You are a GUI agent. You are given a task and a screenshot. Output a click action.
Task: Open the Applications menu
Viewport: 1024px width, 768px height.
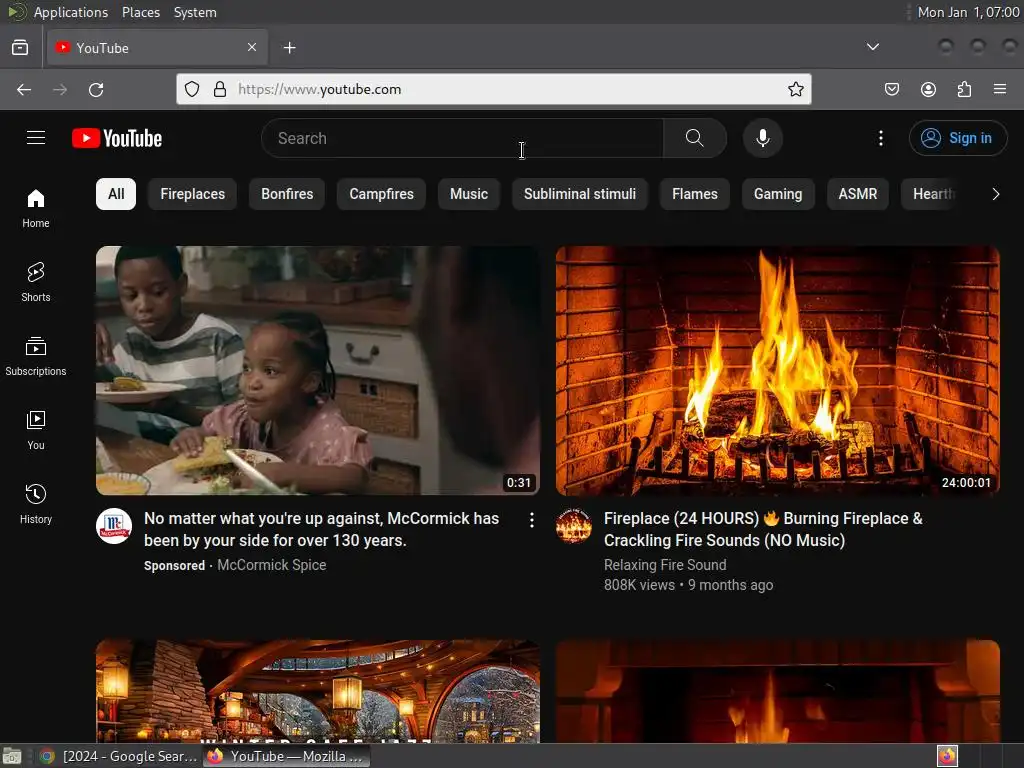pos(71,12)
